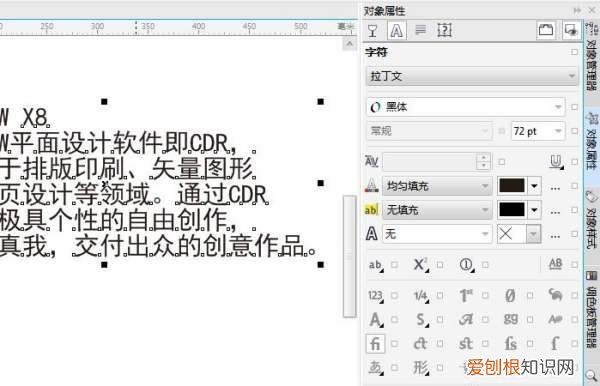600x386 pixels.
Task: Open the A stylistic alternates icon
Action: pos(377,320)
